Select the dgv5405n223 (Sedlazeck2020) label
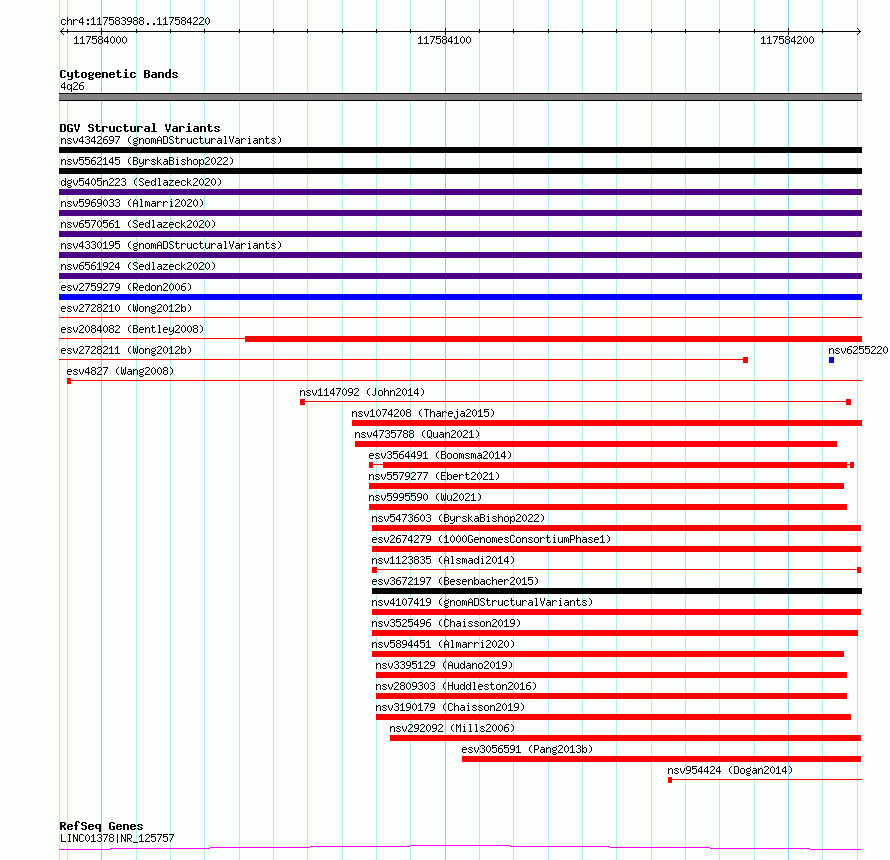The image size is (890, 860). pos(141,182)
